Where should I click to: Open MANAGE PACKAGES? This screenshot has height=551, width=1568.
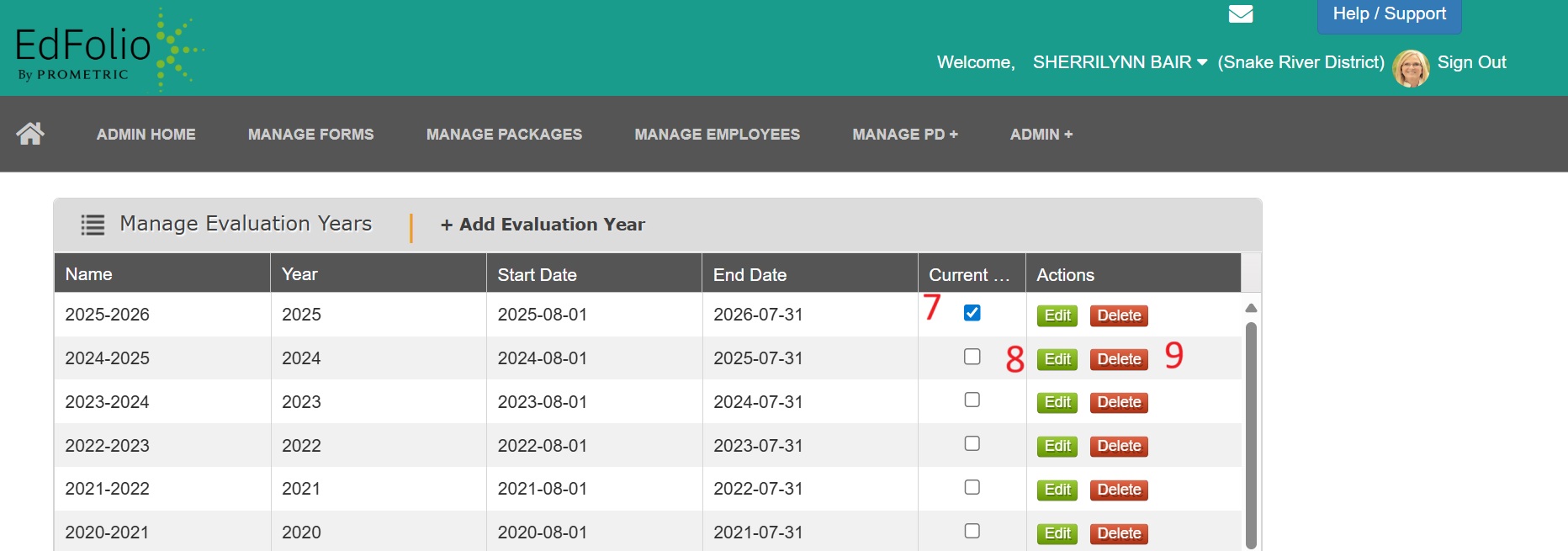click(504, 135)
